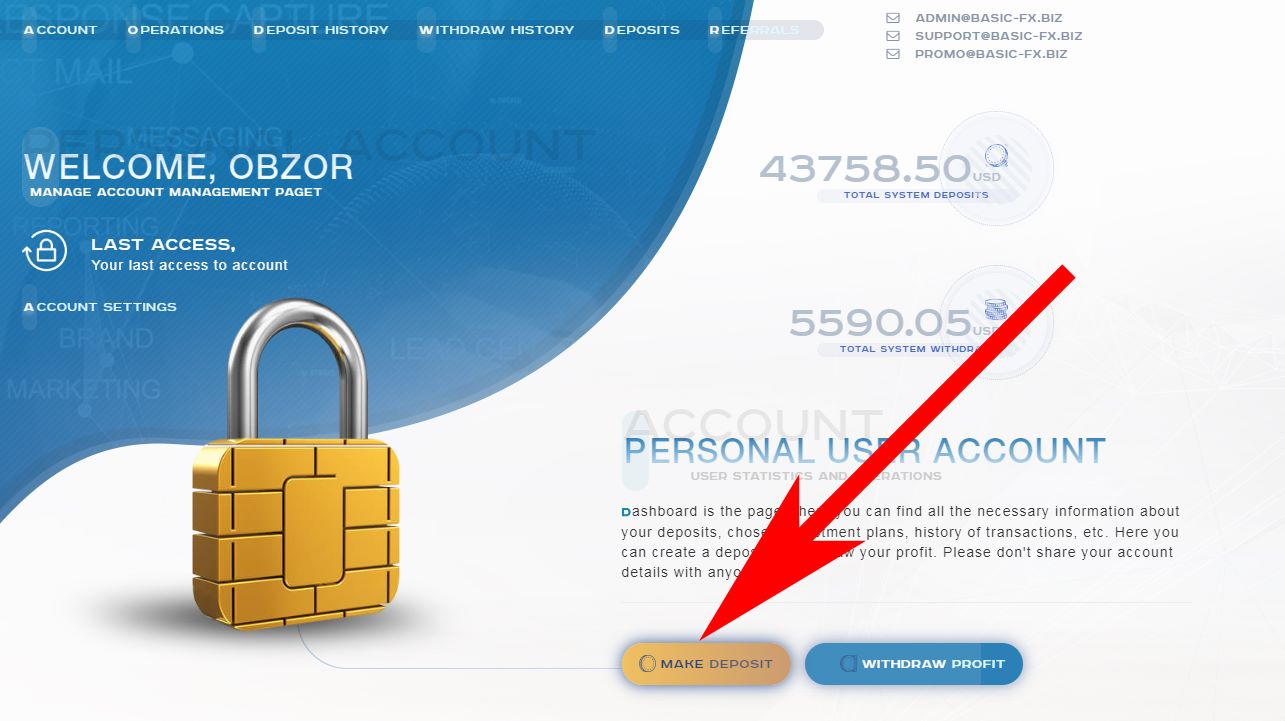The width and height of the screenshot is (1285, 721).
Task: Click the coins icon by total system withdrawals
Action: point(994,311)
